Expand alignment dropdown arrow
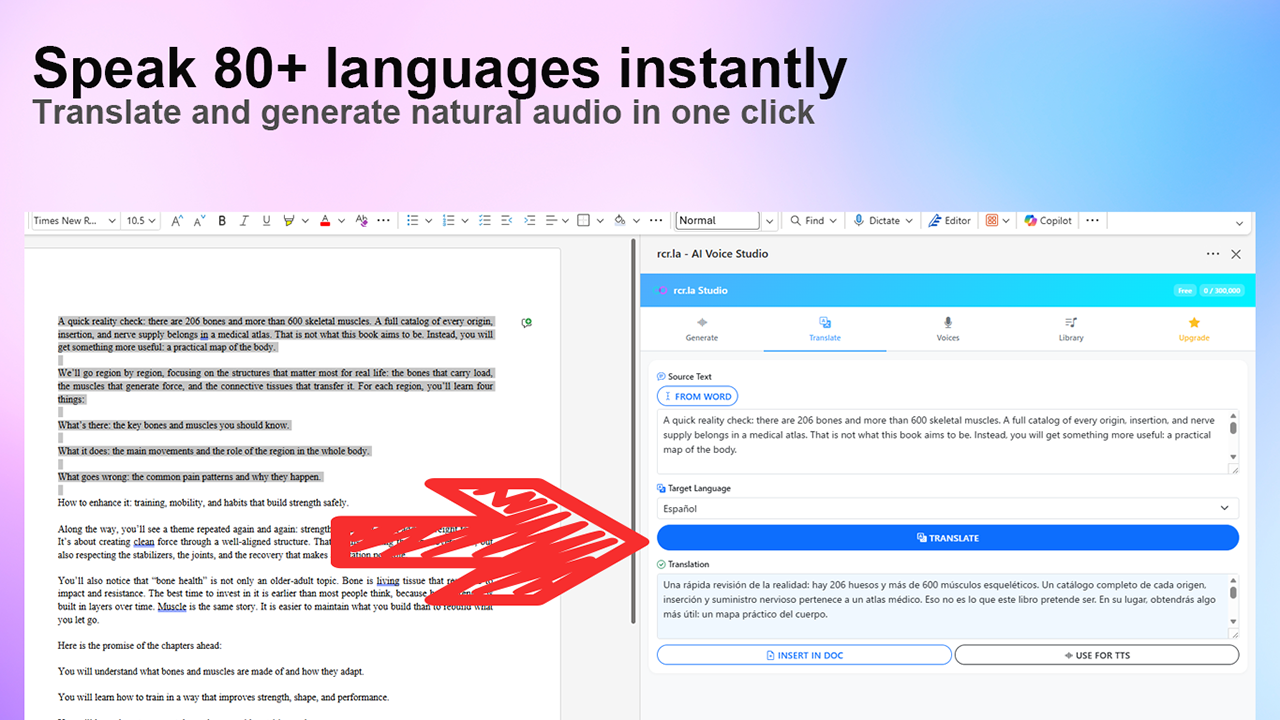Image resolution: width=1280 pixels, height=720 pixels. pos(565,221)
